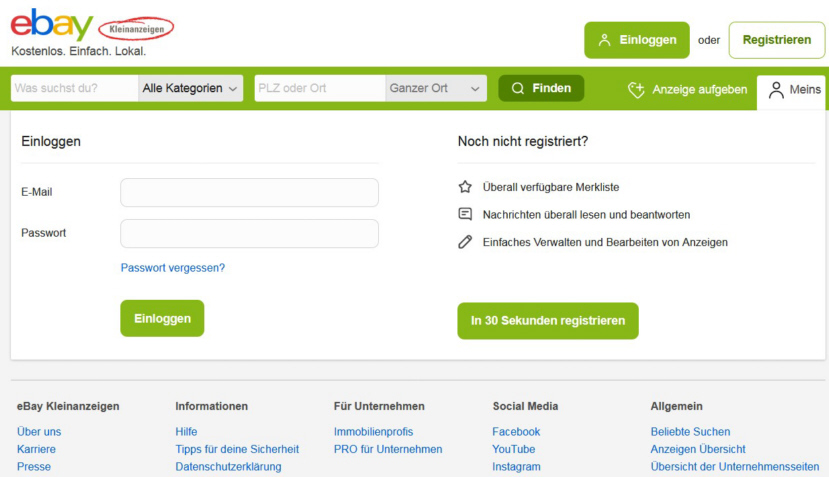Open the Passwort vergessen? link
The width and height of the screenshot is (829, 477).
point(173,268)
